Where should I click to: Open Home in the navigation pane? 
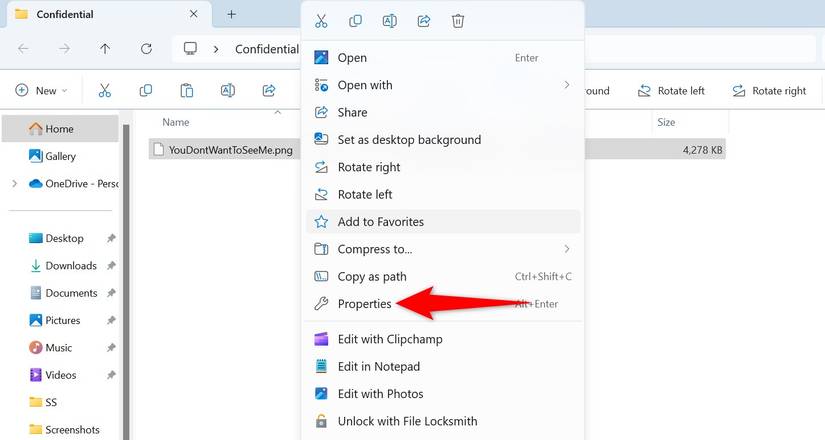point(60,129)
